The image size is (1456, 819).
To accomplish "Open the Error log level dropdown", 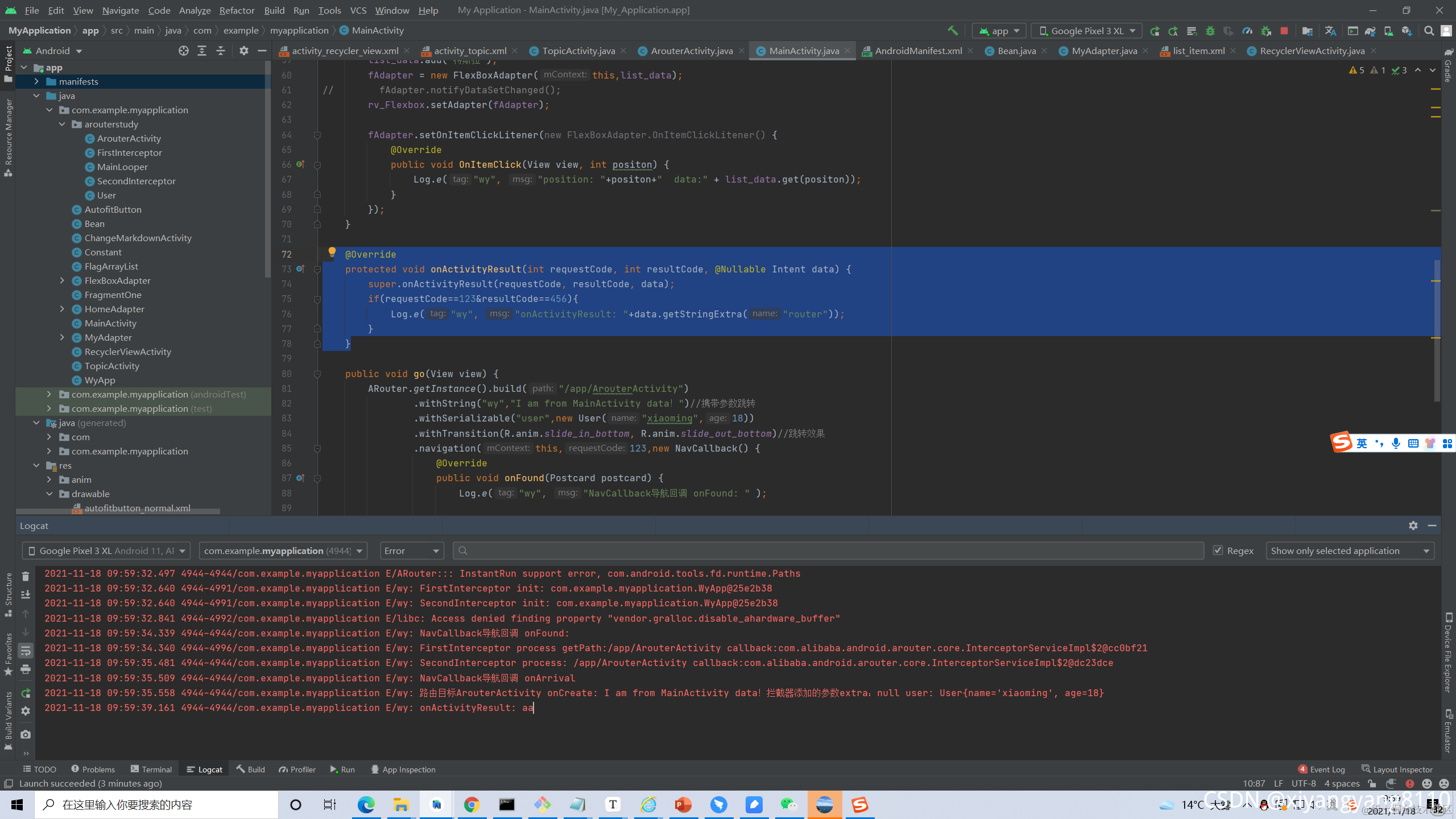I will click(x=412, y=551).
